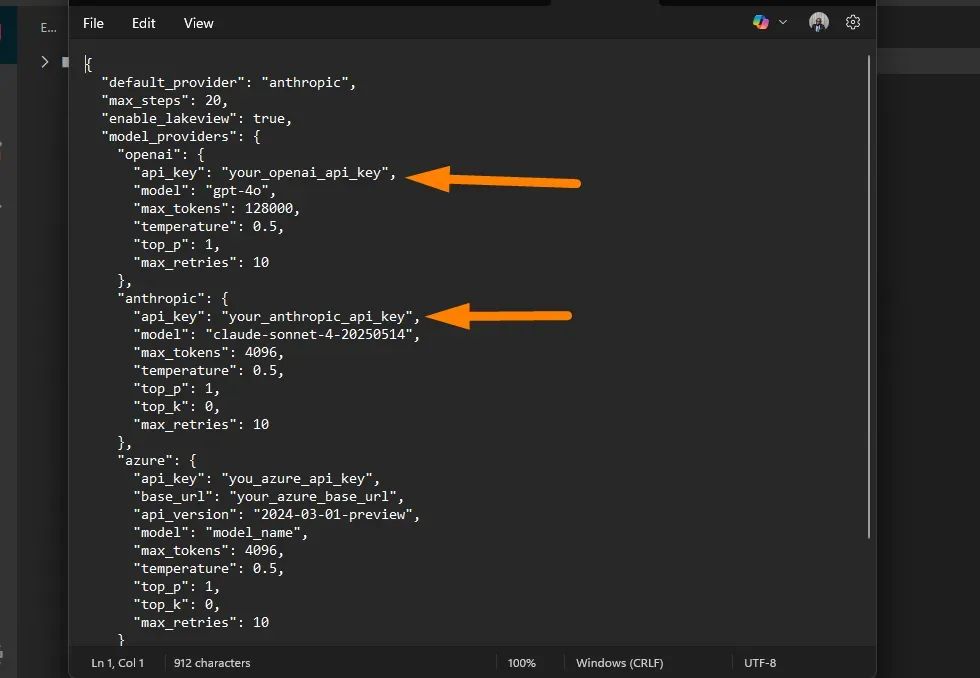Click the user account avatar
Viewport: 980px width, 678px height.
pyautogui.click(x=819, y=22)
